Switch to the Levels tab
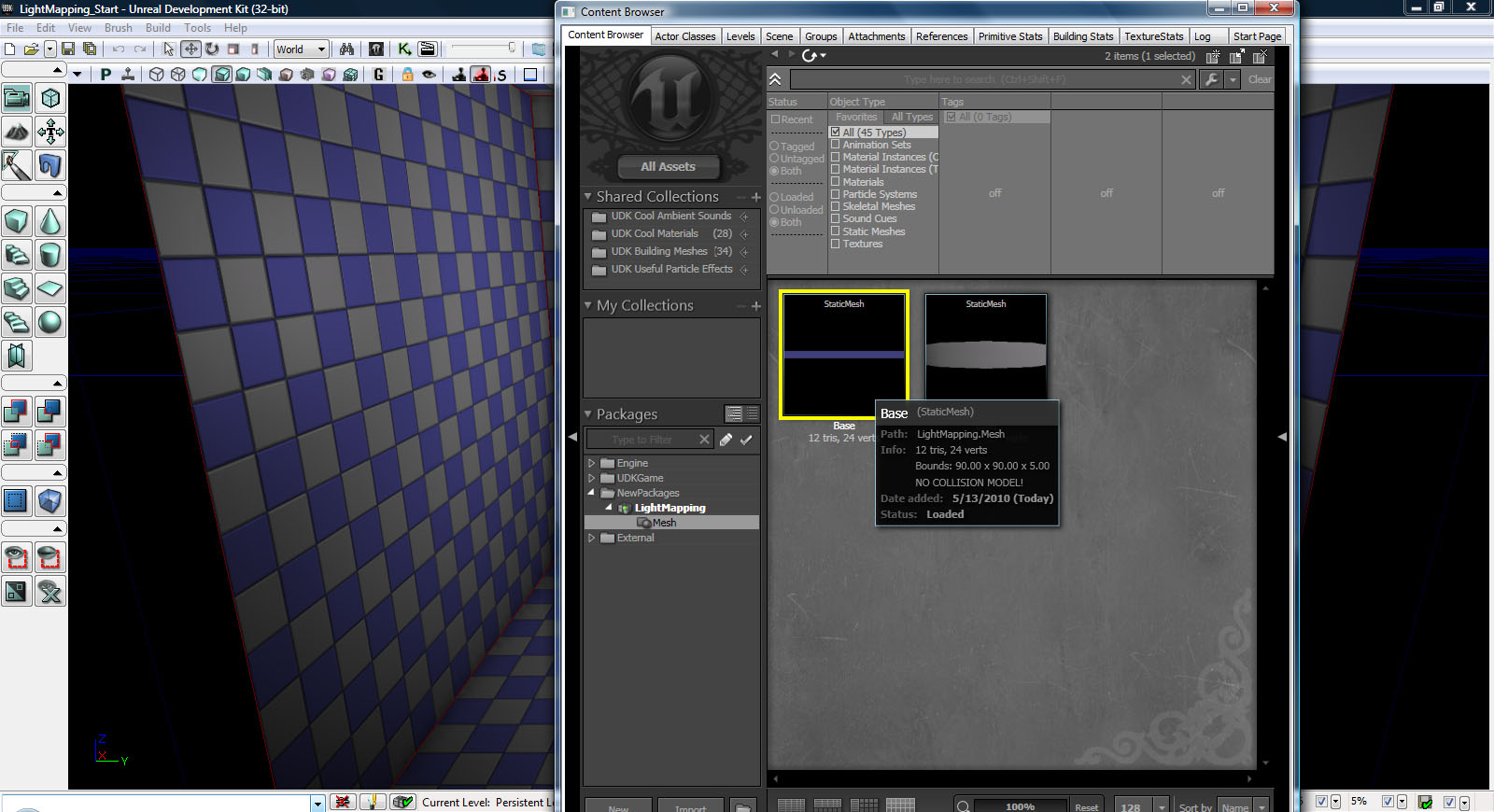 (740, 36)
